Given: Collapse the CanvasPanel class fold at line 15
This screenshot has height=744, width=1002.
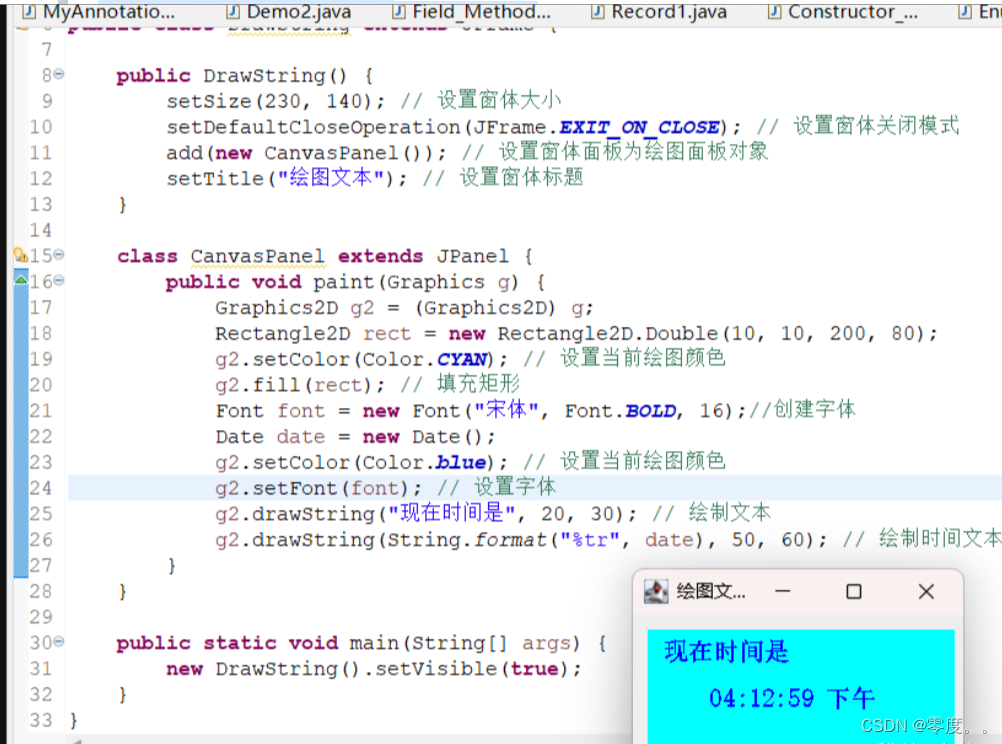Looking at the screenshot, I should coord(57,255).
